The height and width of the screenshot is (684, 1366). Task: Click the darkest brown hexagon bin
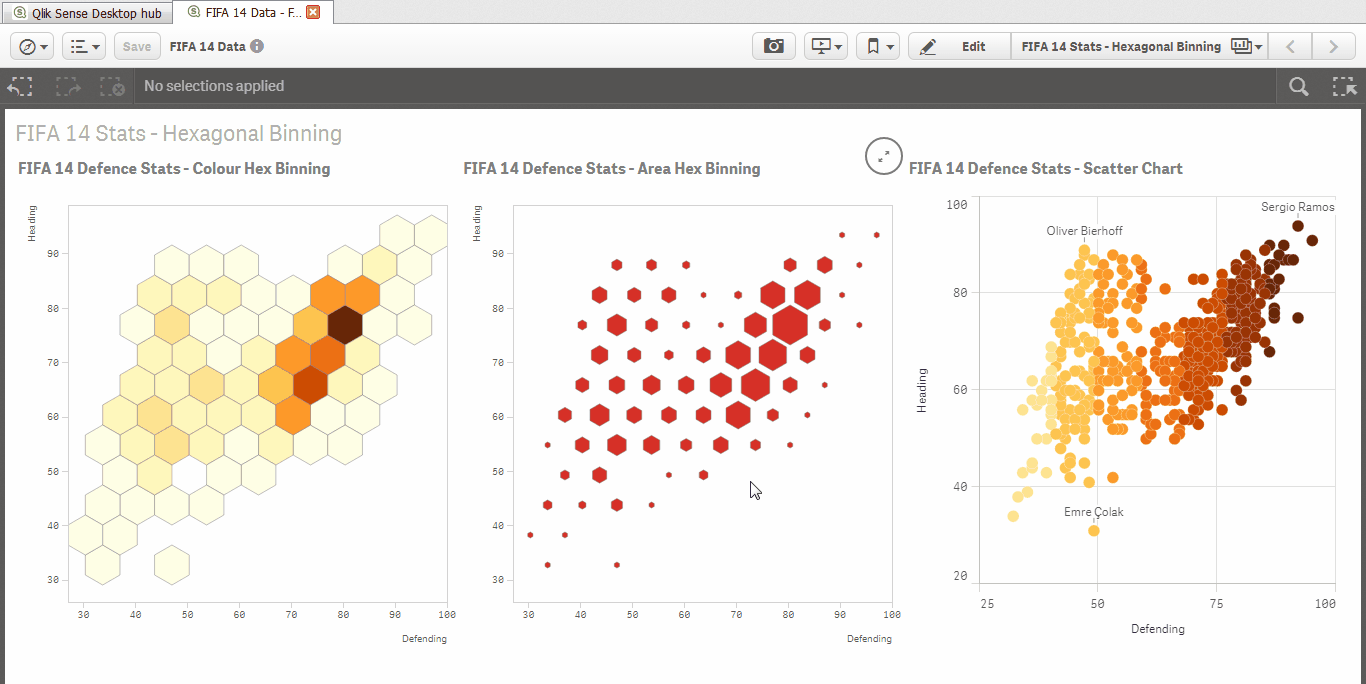point(344,324)
